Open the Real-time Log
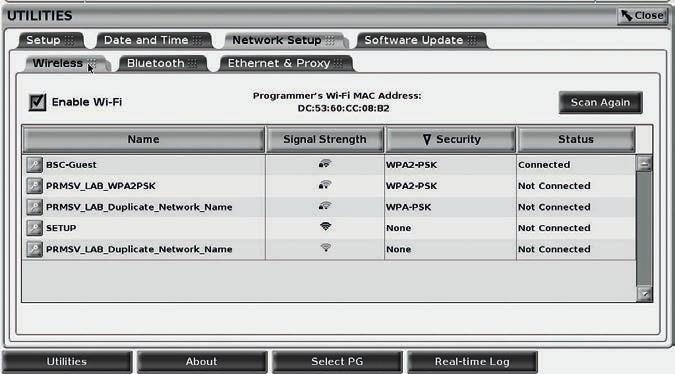The image size is (675, 374). [x=472, y=362]
